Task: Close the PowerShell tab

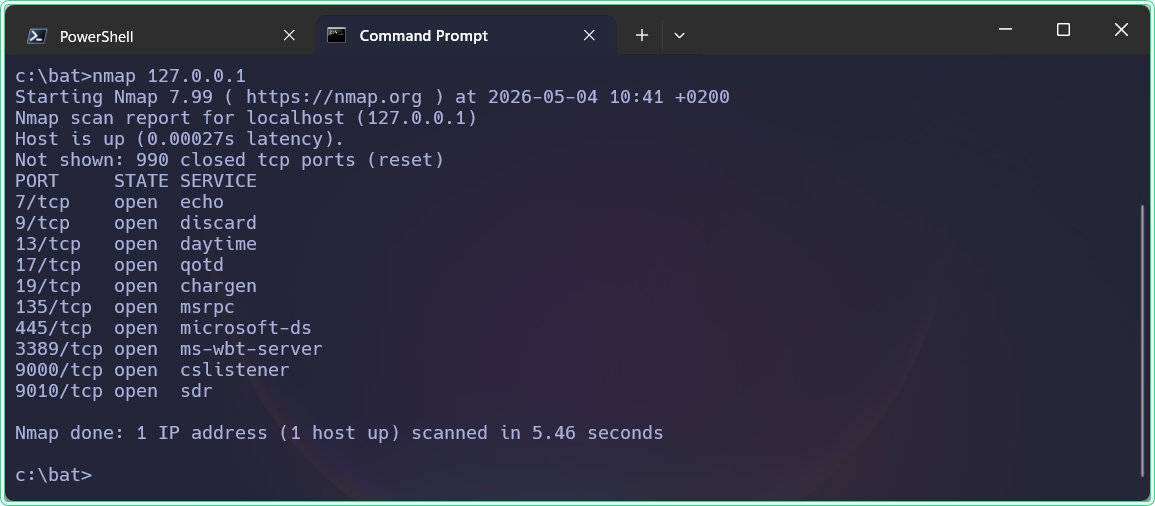Action: click(x=289, y=35)
